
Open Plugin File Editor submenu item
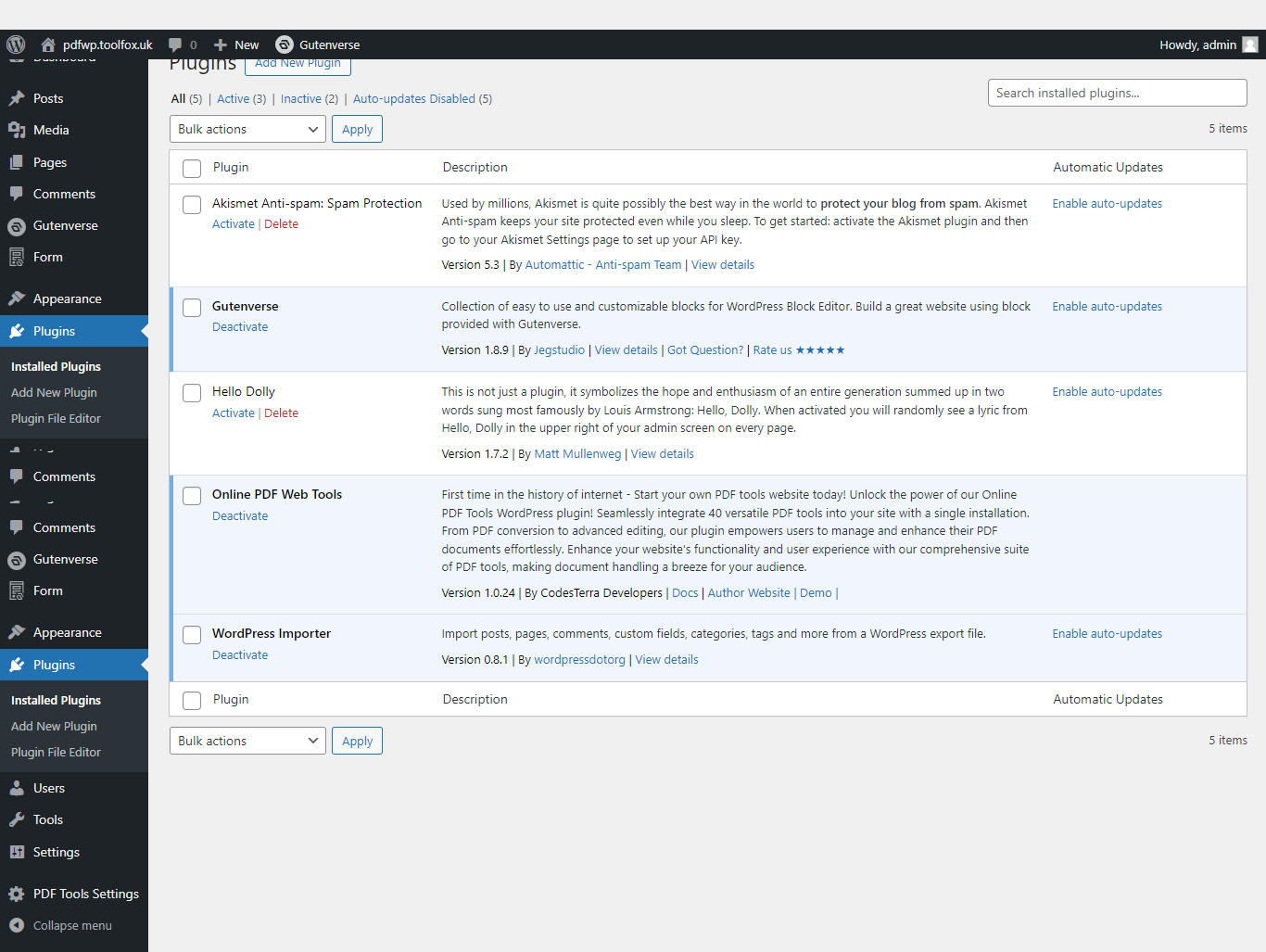coord(56,419)
